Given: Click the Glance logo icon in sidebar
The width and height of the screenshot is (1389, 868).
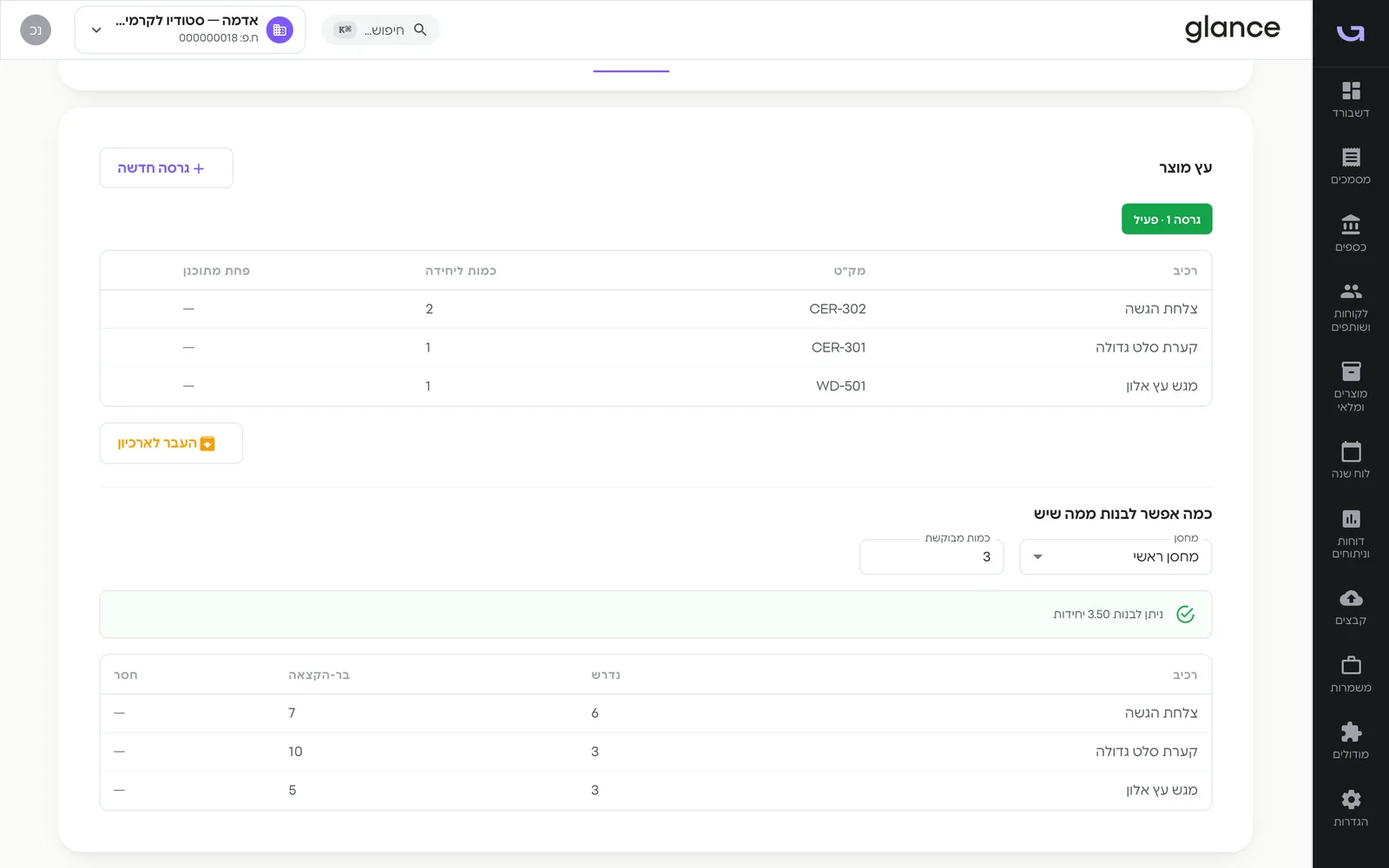Looking at the screenshot, I should 1351,33.
